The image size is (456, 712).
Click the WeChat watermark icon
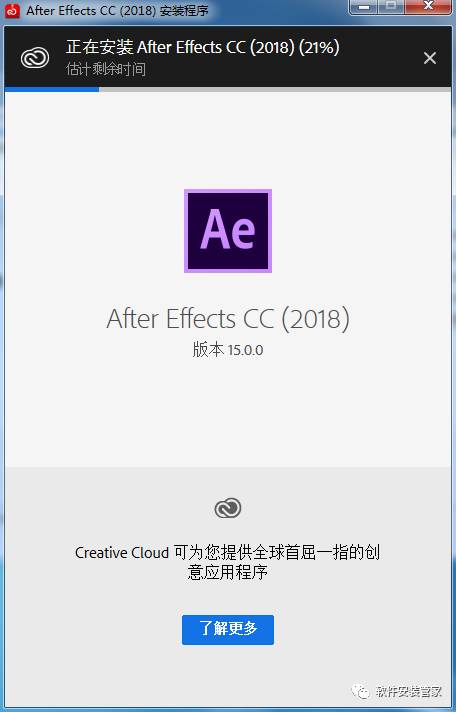(x=360, y=692)
